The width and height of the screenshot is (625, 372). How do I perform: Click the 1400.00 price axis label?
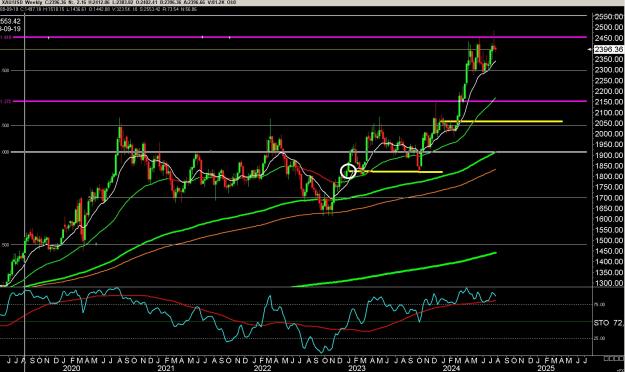tap(608, 262)
